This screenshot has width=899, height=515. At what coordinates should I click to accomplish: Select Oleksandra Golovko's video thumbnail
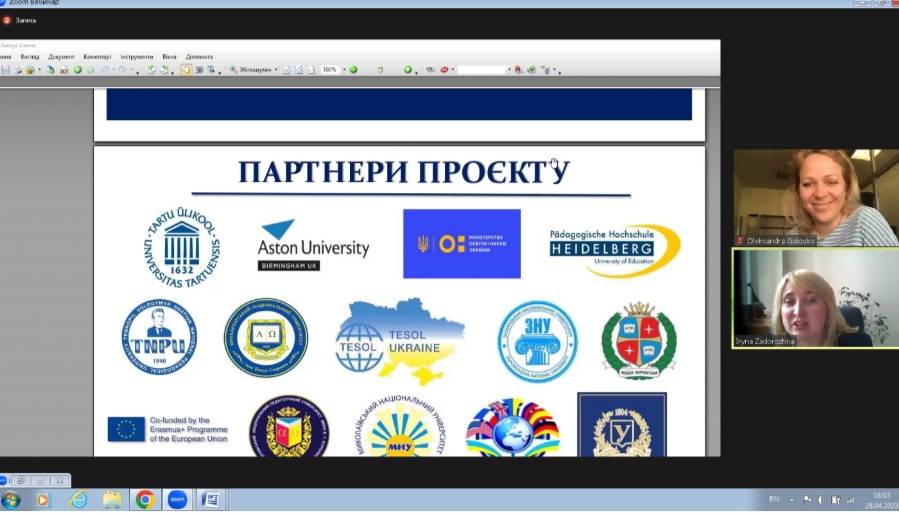pyautogui.click(x=816, y=198)
